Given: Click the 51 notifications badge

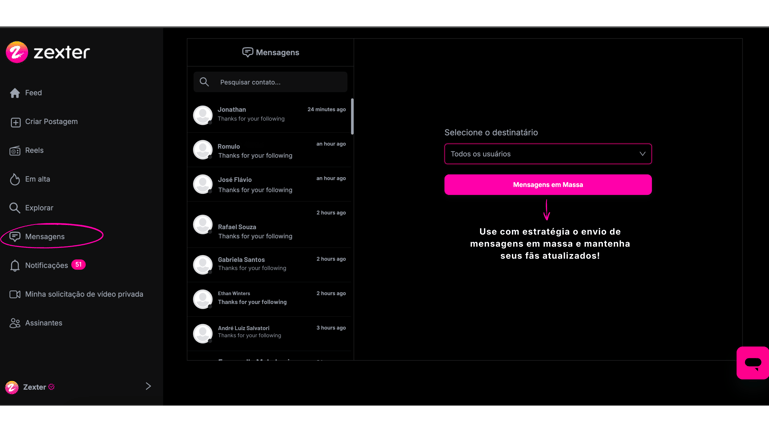Looking at the screenshot, I should [x=78, y=265].
